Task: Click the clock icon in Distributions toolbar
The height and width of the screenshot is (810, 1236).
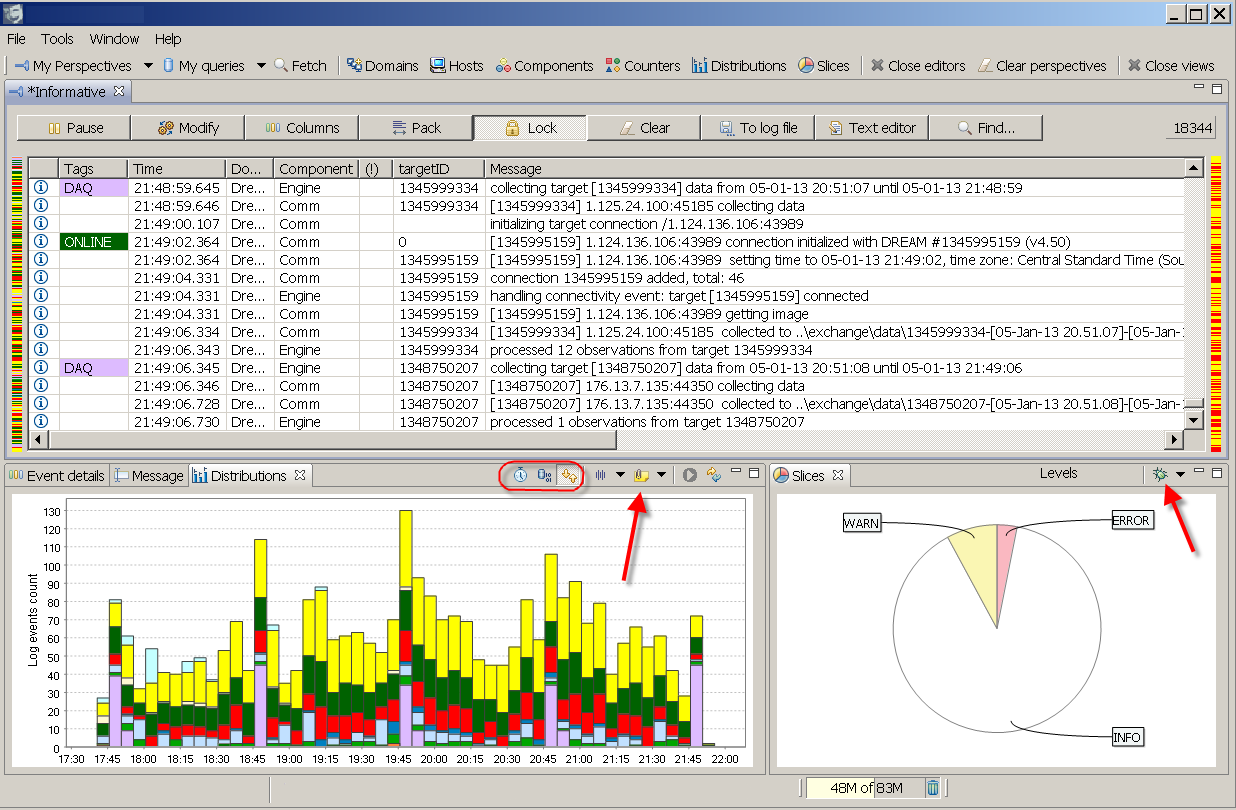Action: (x=521, y=476)
